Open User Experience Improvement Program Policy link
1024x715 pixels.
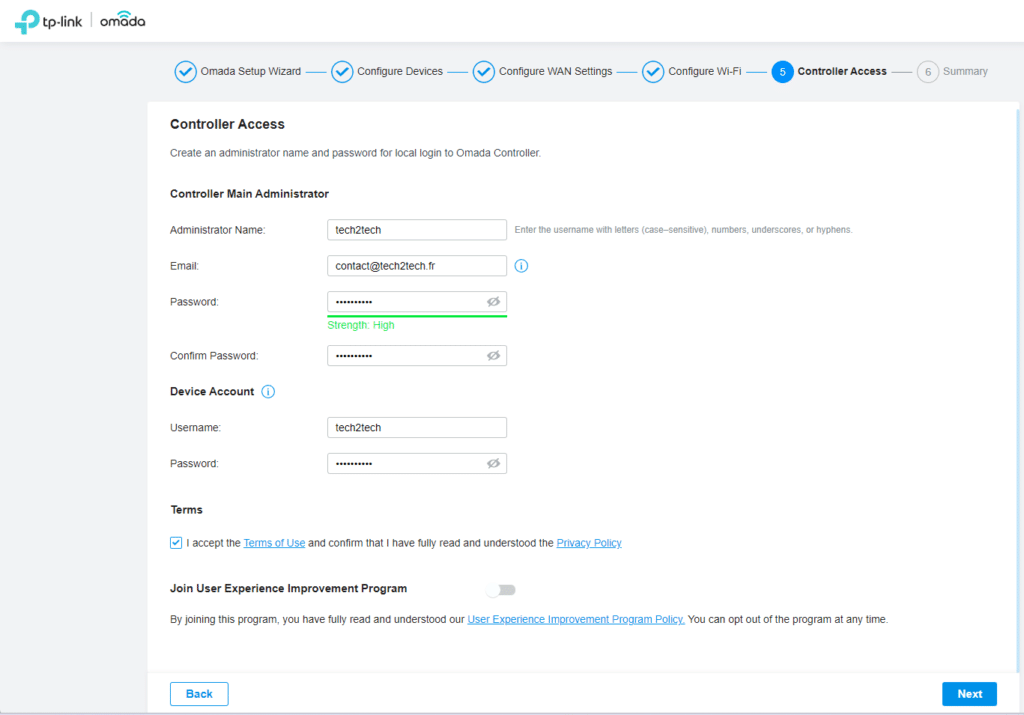pos(575,620)
